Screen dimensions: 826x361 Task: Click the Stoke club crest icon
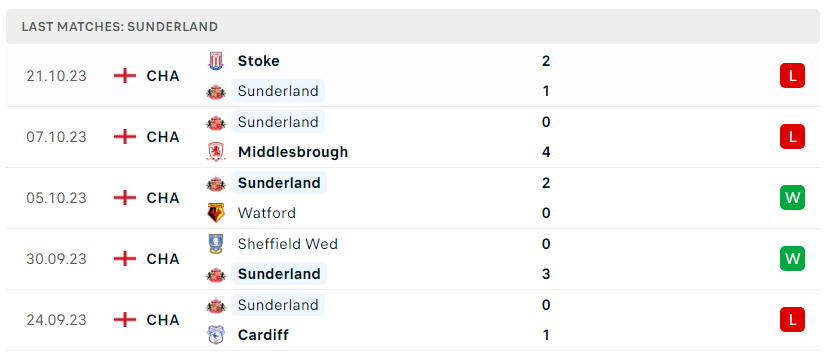coord(215,61)
